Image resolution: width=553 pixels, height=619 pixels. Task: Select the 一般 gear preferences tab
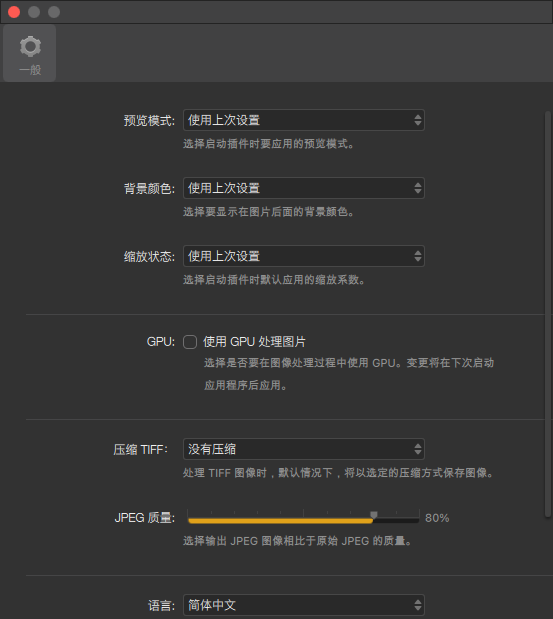30,53
